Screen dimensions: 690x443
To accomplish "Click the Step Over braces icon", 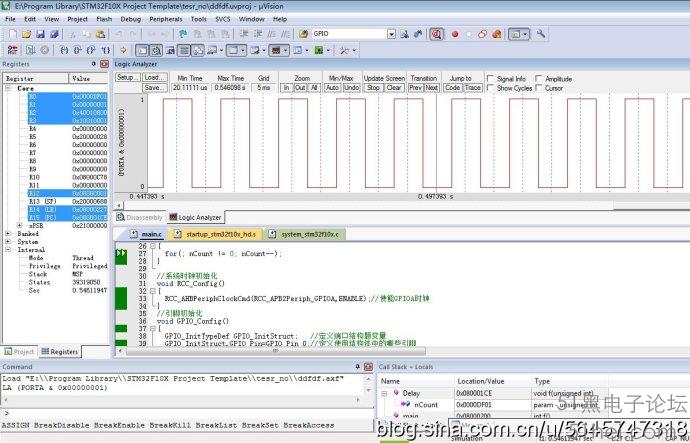I will click(x=77, y=50).
